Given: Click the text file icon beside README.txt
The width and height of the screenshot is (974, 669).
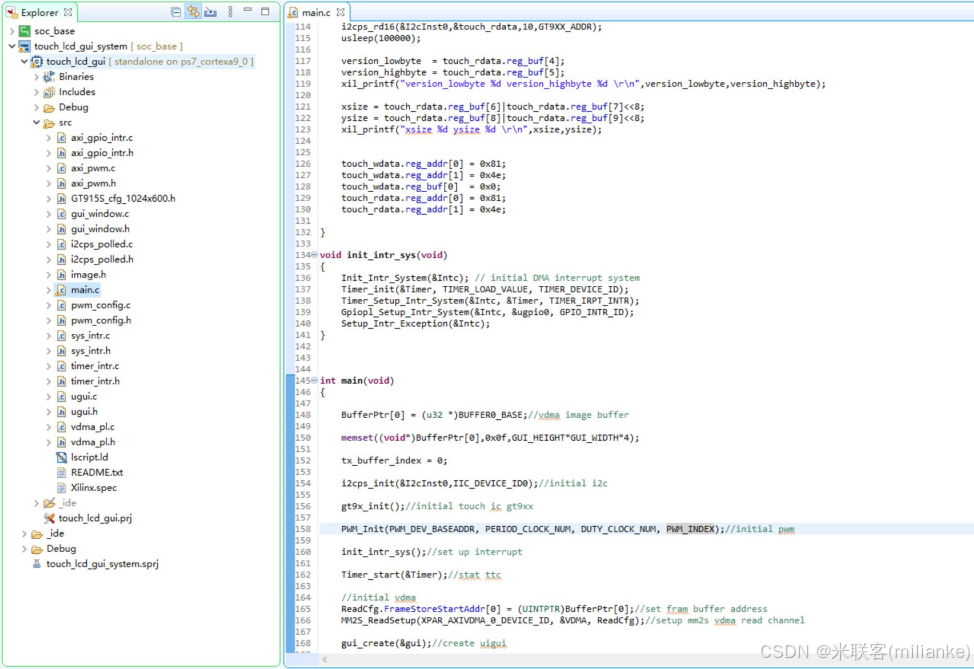Looking at the screenshot, I should tap(62, 472).
